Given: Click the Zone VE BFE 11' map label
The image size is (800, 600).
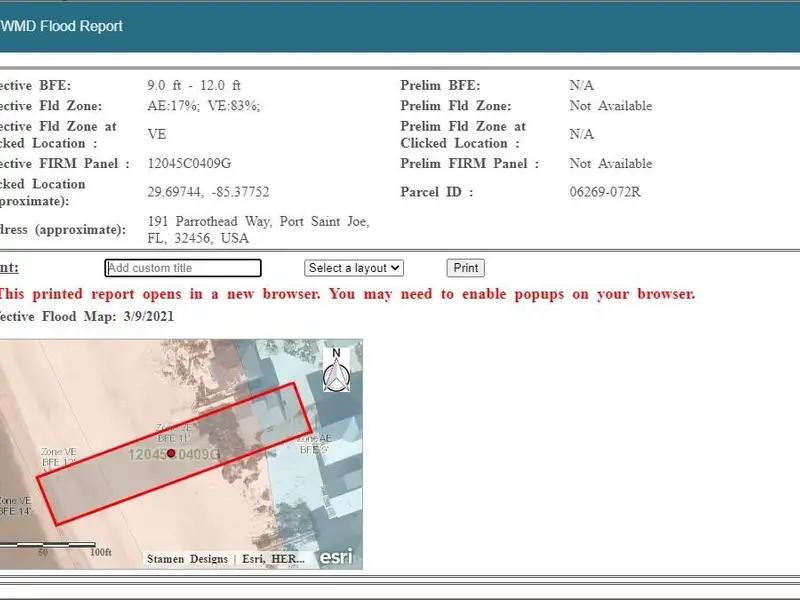Looking at the screenshot, I should tap(172, 432).
